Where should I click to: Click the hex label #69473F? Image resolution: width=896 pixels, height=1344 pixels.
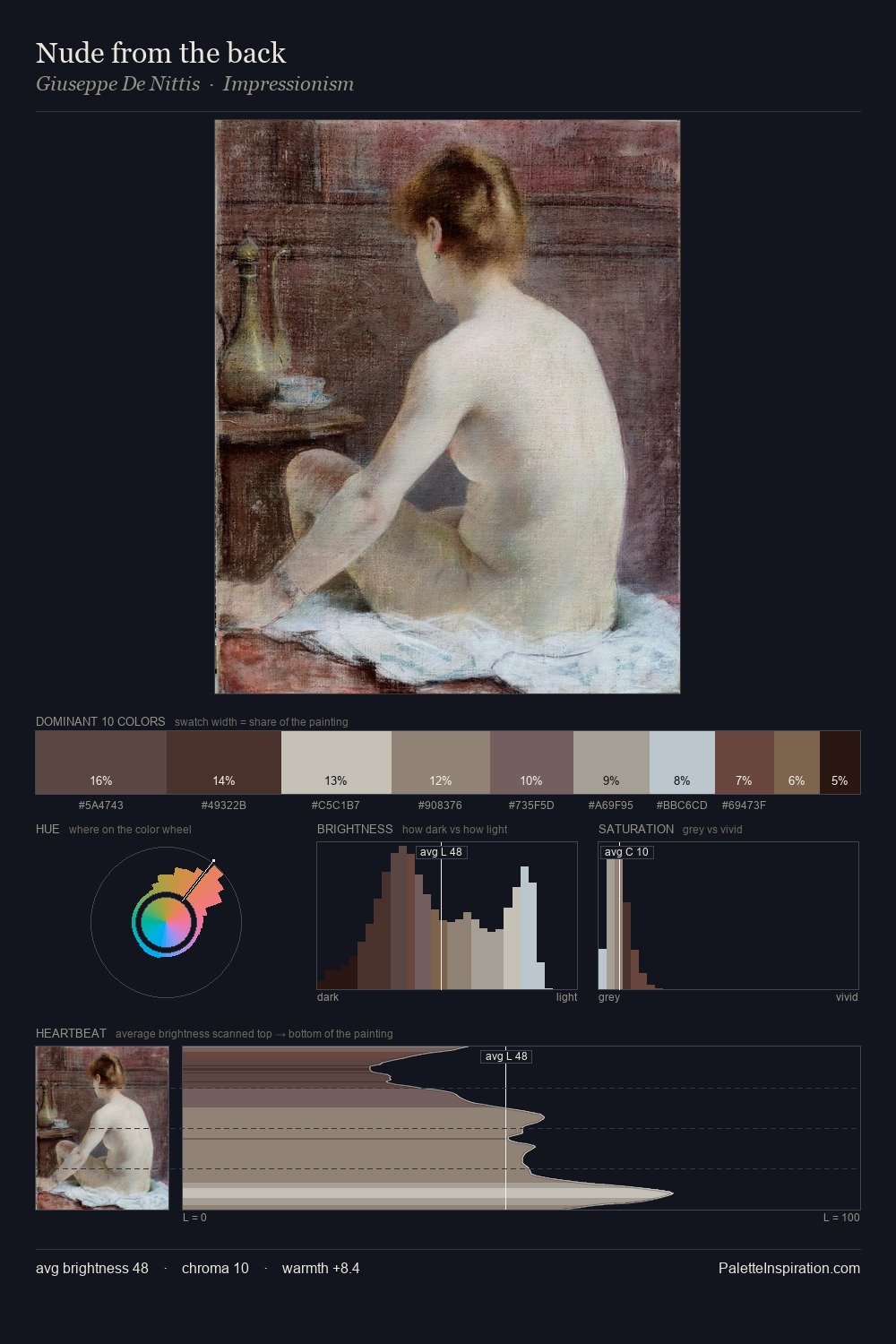(x=744, y=806)
